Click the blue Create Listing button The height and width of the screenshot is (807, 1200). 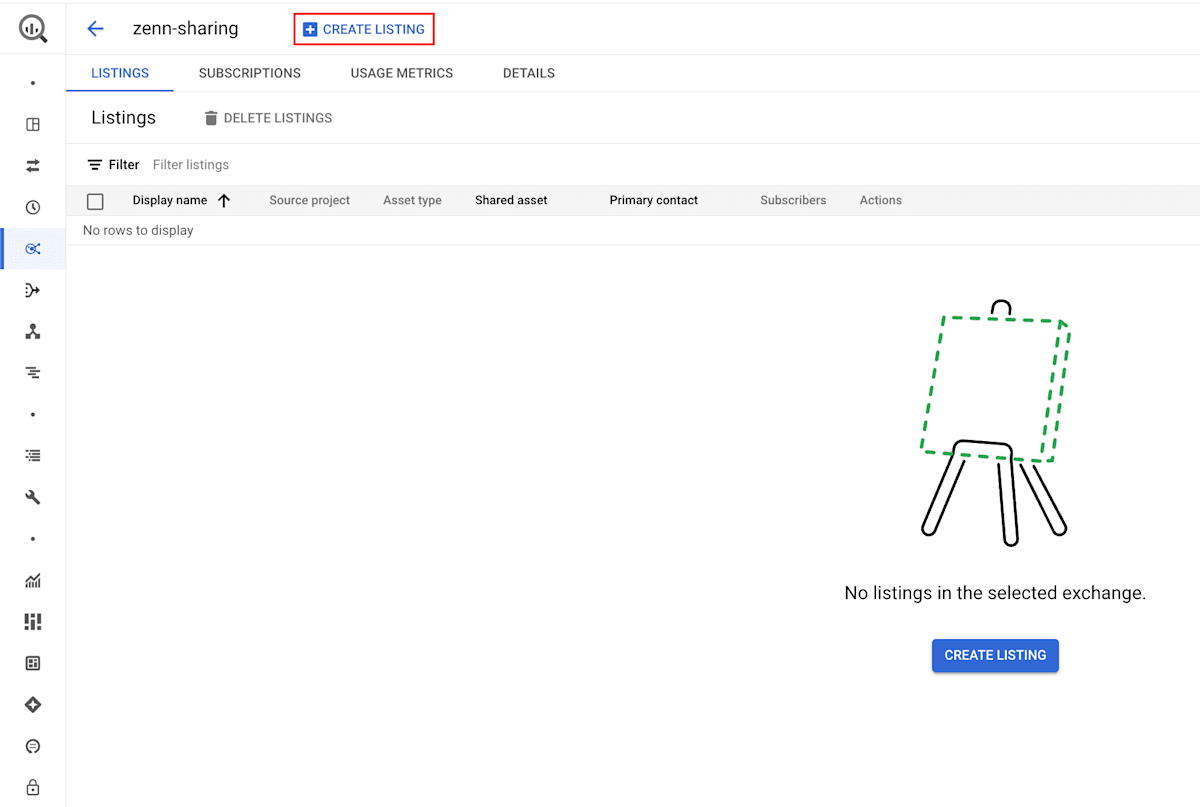(x=995, y=655)
